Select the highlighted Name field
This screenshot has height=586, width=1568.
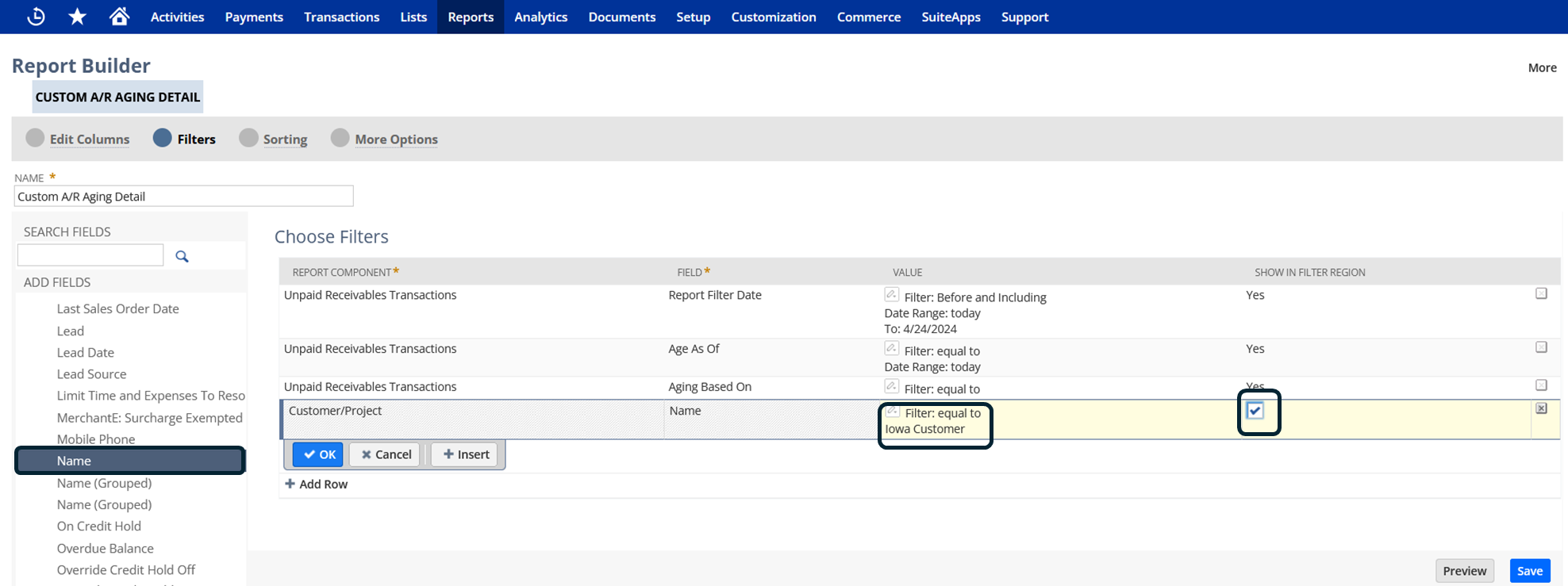point(130,461)
